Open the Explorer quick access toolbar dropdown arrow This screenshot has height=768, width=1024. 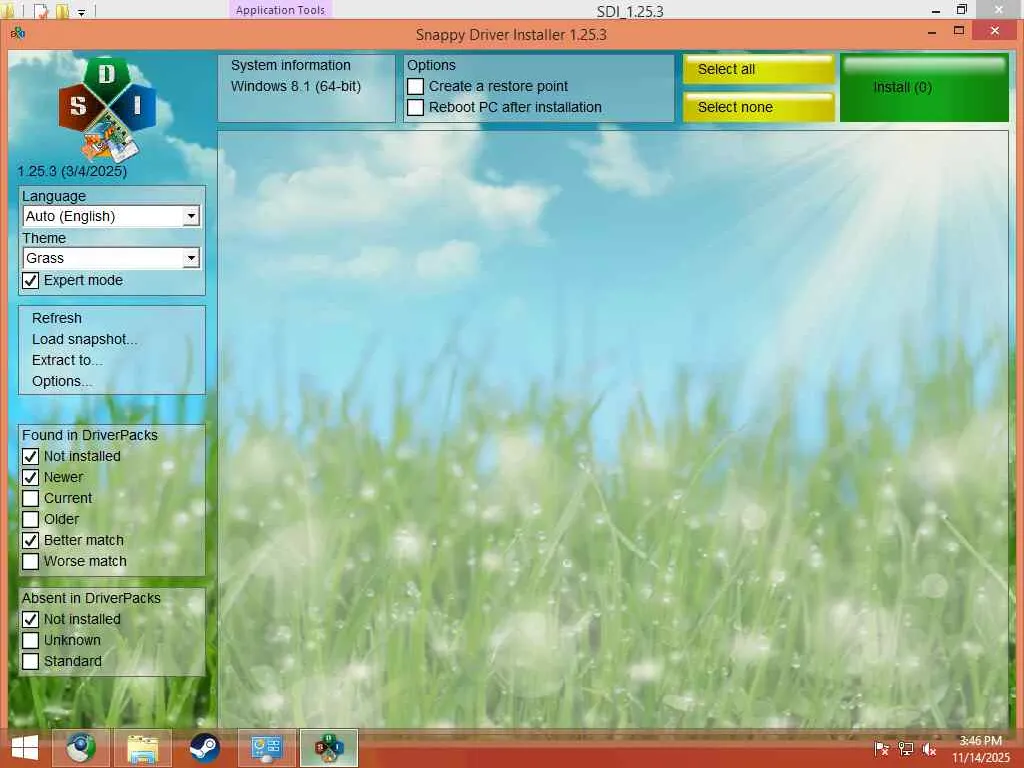click(x=82, y=12)
